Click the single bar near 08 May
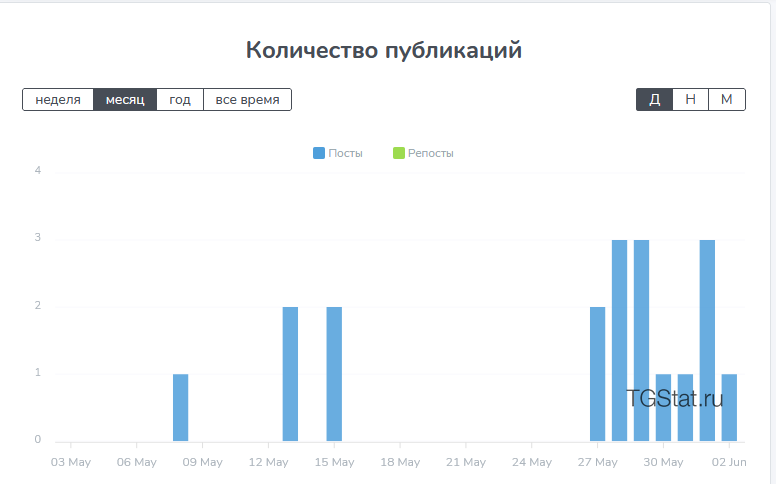The height and width of the screenshot is (484, 776). (x=180, y=407)
